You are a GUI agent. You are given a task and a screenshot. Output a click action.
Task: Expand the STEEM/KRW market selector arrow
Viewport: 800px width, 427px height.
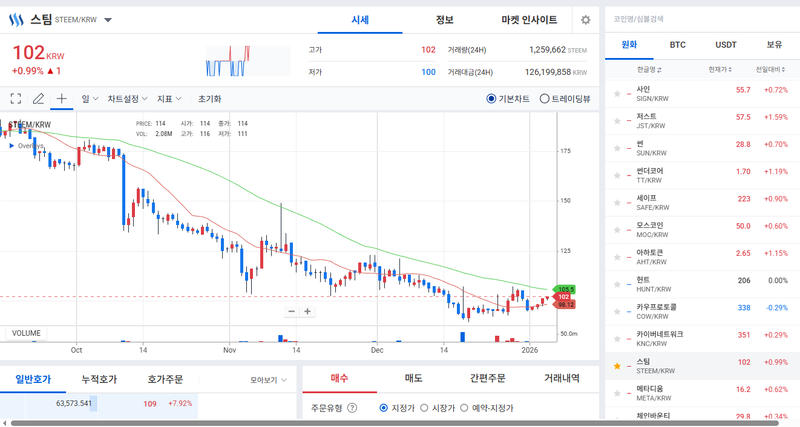108,20
